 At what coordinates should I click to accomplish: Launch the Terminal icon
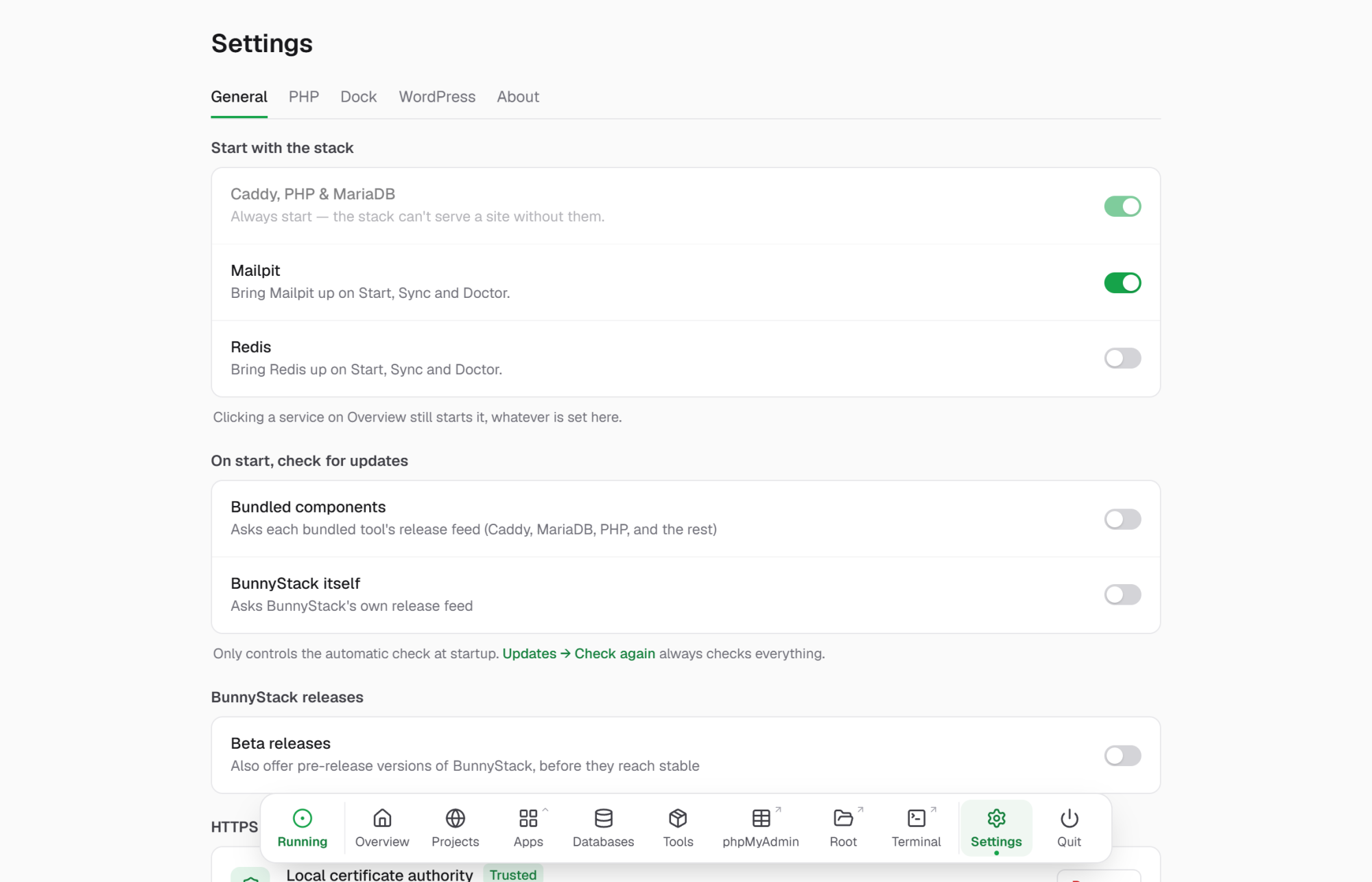point(916,818)
